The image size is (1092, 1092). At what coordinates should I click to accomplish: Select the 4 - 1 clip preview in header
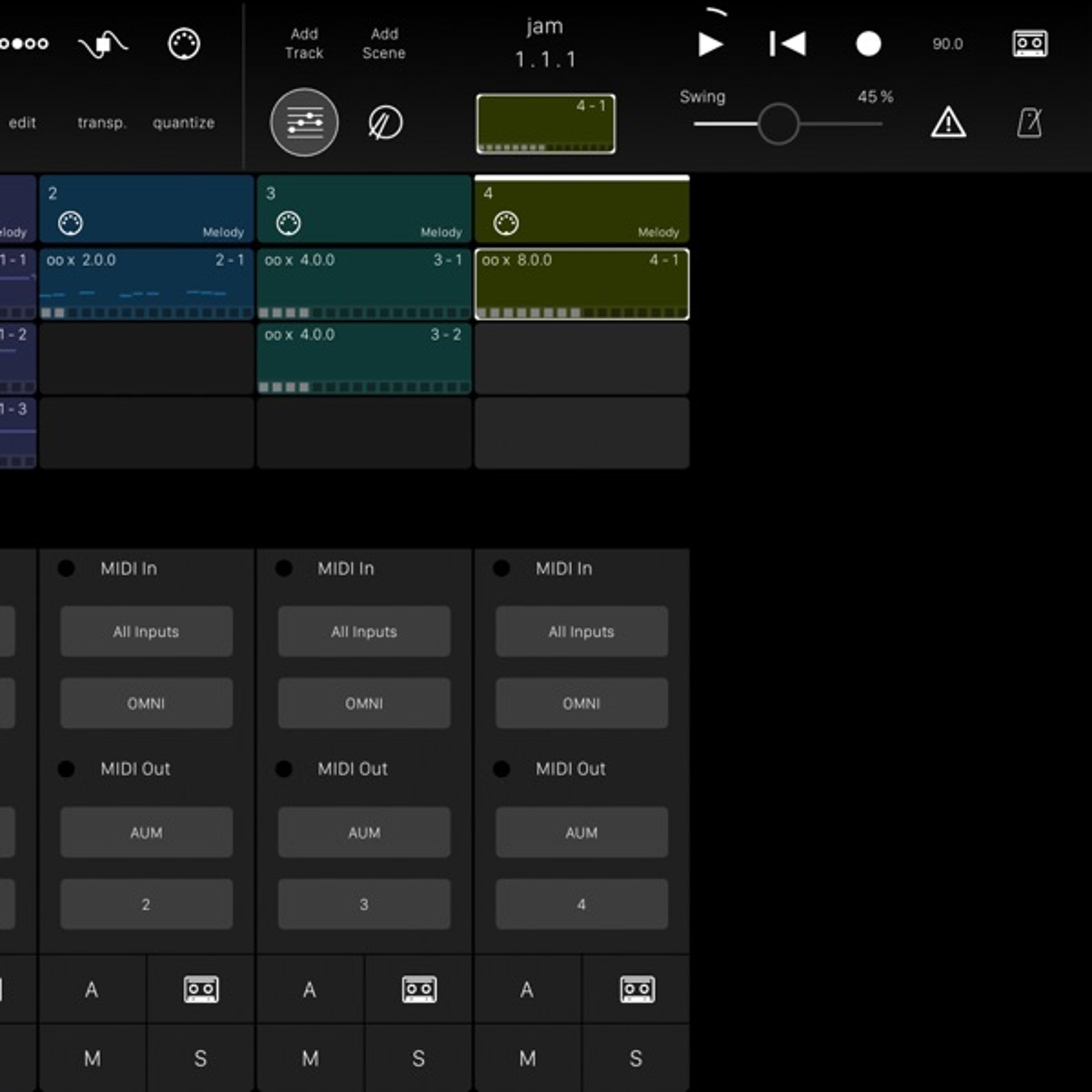point(546,124)
